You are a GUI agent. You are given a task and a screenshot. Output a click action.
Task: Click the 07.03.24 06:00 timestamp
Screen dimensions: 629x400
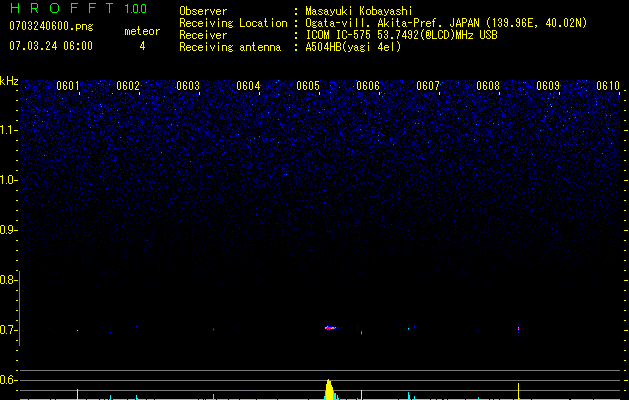(x=50, y=46)
